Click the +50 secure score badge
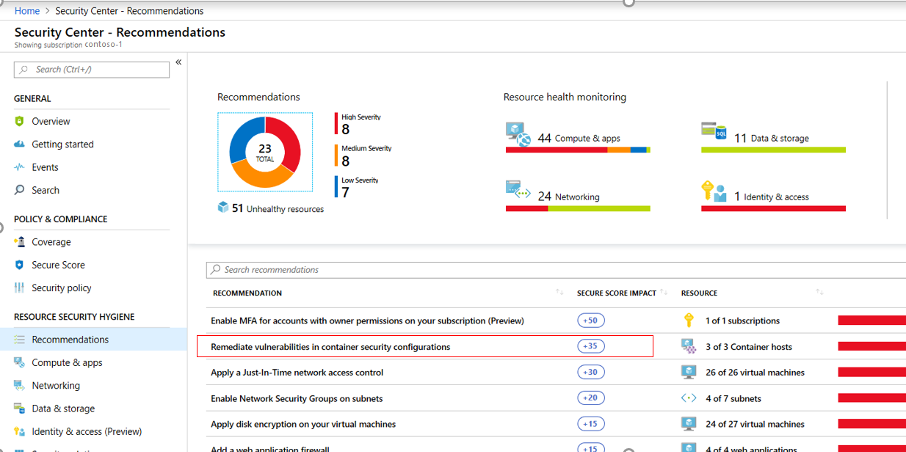906x452 pixels. pos(591,320)
